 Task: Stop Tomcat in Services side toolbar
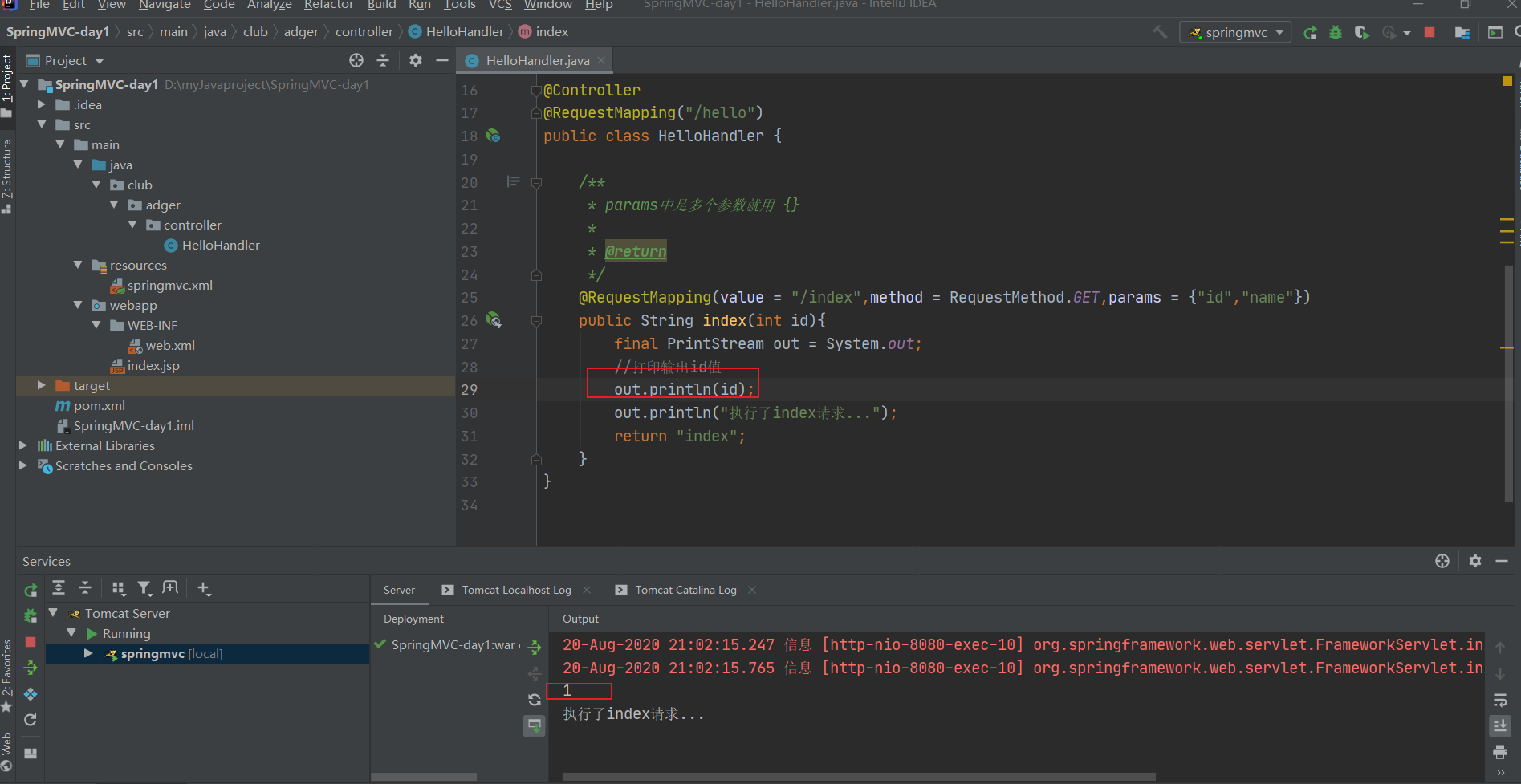tap(31, 642)
